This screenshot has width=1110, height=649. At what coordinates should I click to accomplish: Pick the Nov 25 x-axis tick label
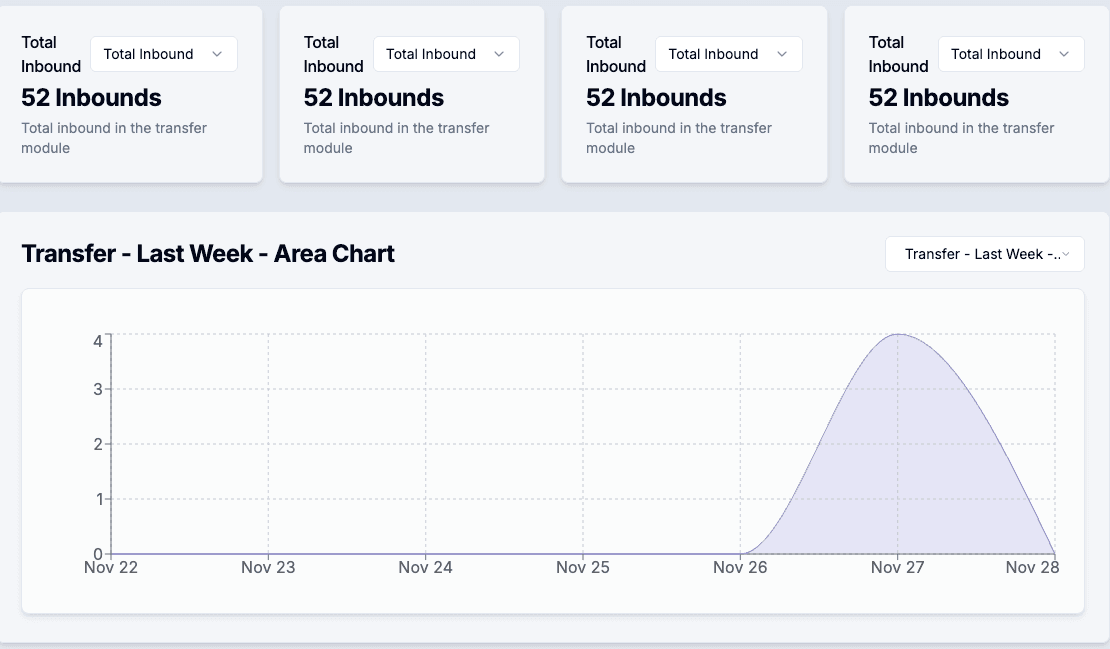(583, 567)
